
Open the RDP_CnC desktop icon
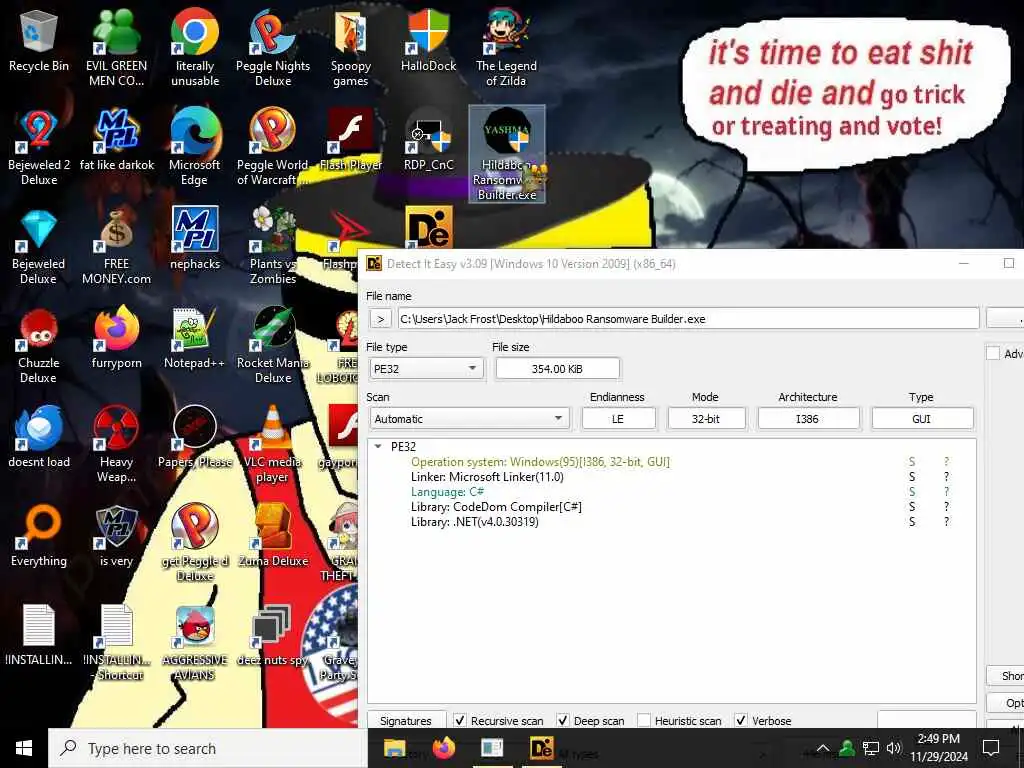tap(428, 140)
